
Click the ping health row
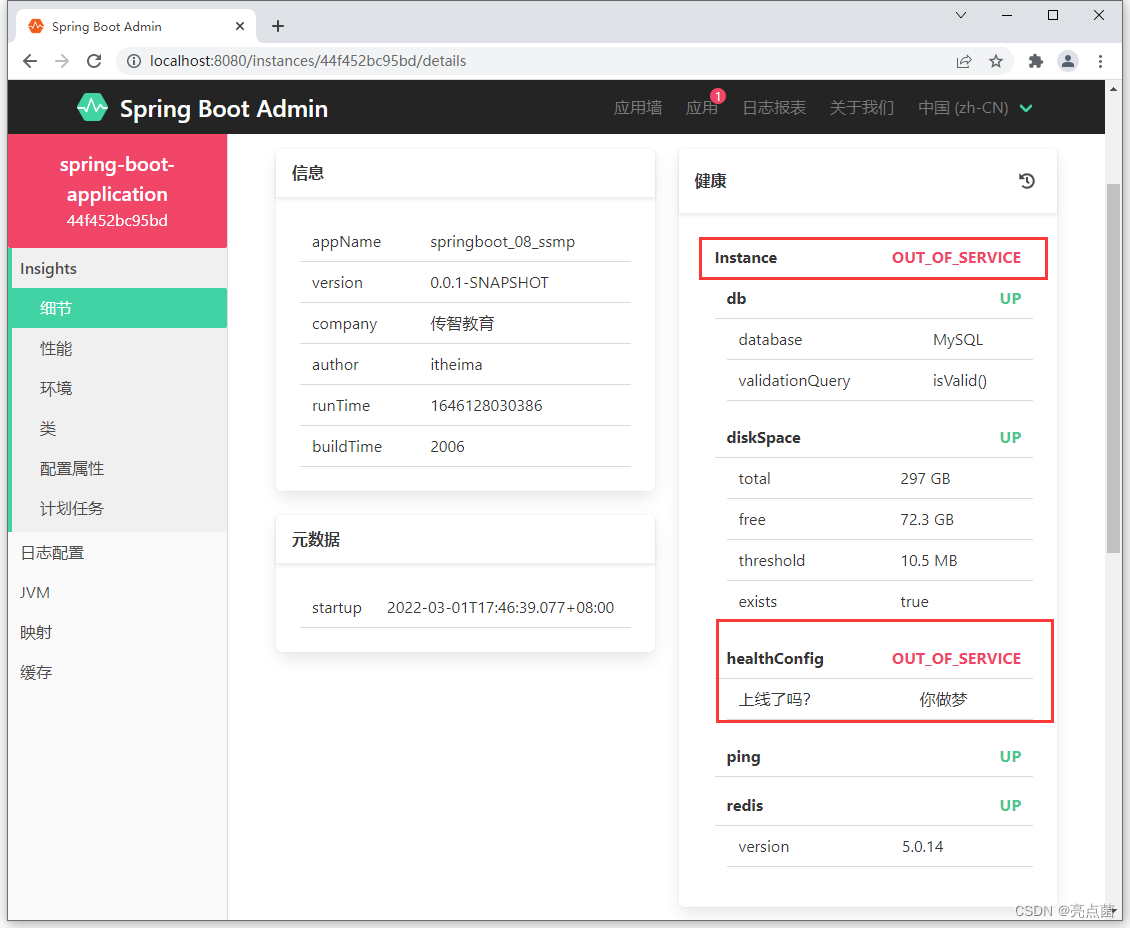[873, 757]
